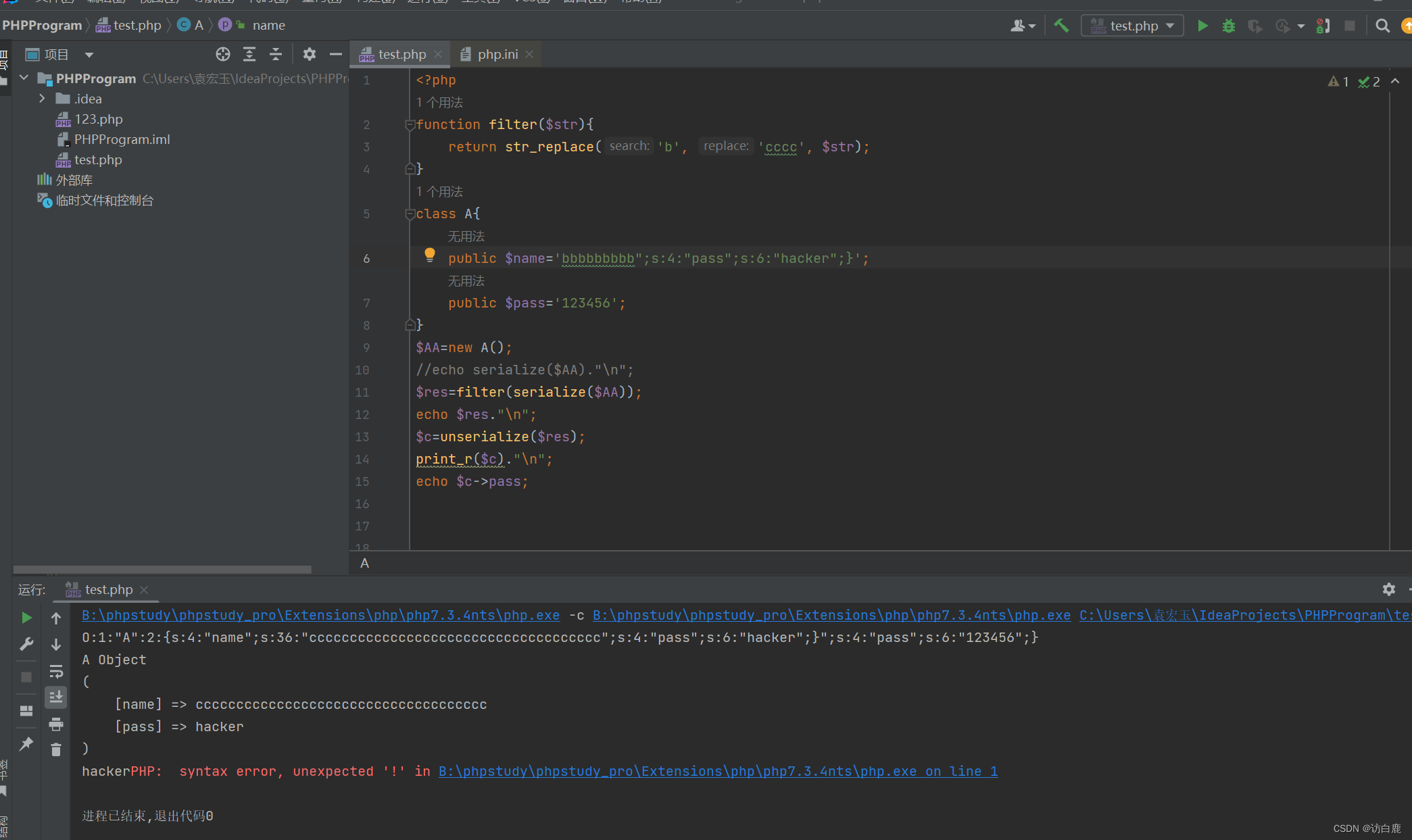Open Search Everywhere magnifier icon
1412x840 pixels.
1383,26
